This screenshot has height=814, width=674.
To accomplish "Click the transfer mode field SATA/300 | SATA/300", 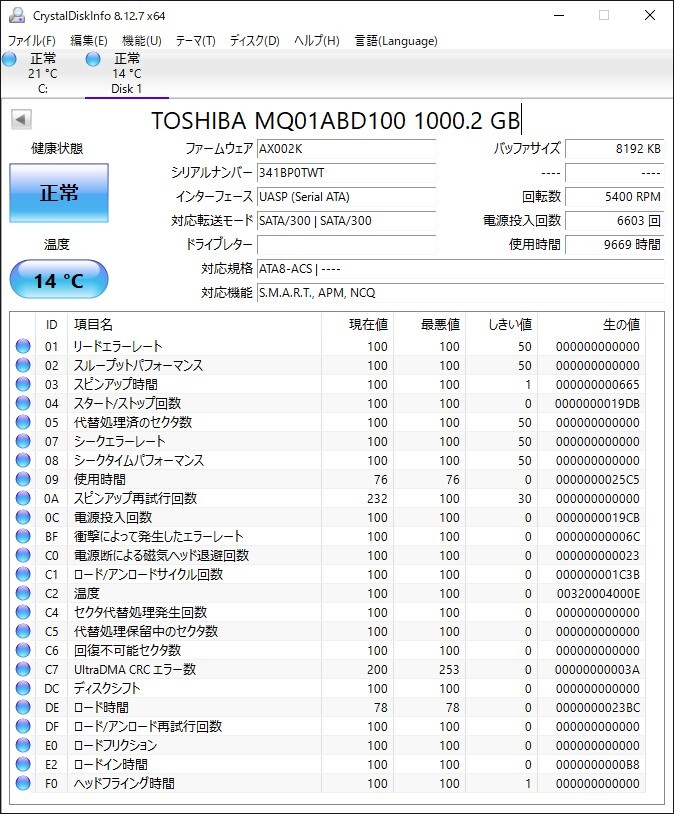I will point(346,221).
